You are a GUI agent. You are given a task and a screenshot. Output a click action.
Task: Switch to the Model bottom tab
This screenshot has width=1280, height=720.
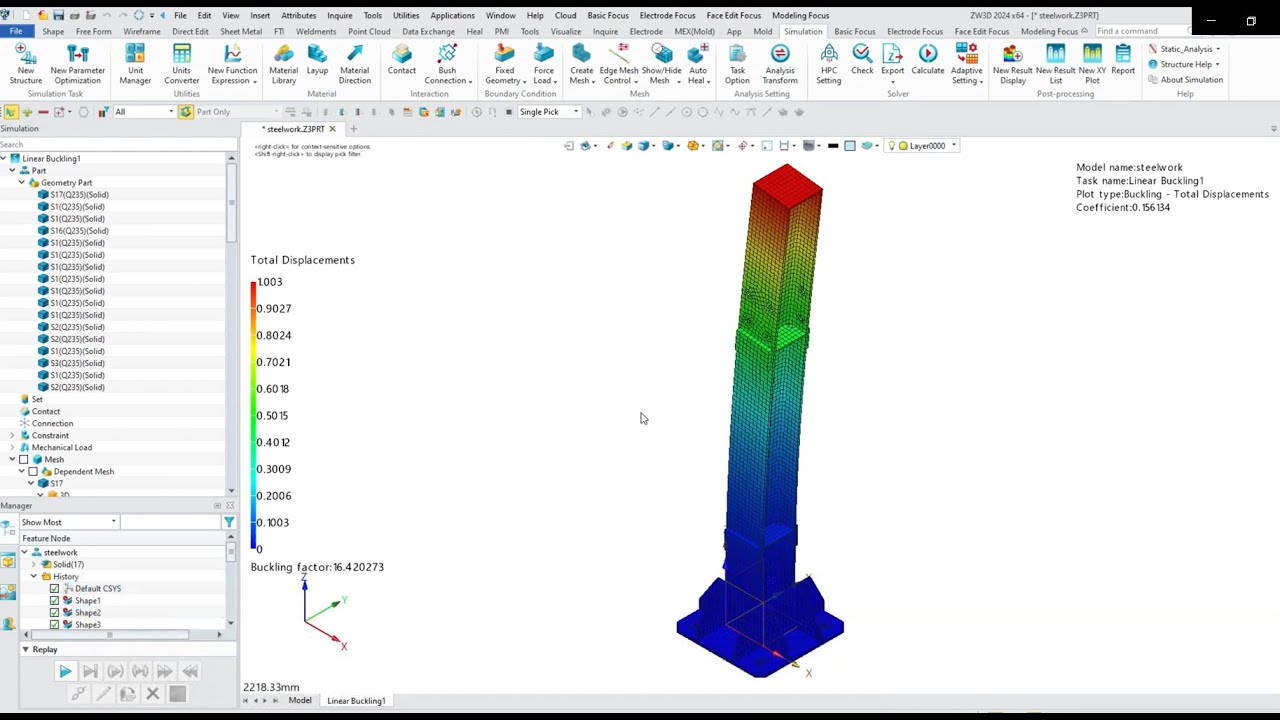pos(300,701)
